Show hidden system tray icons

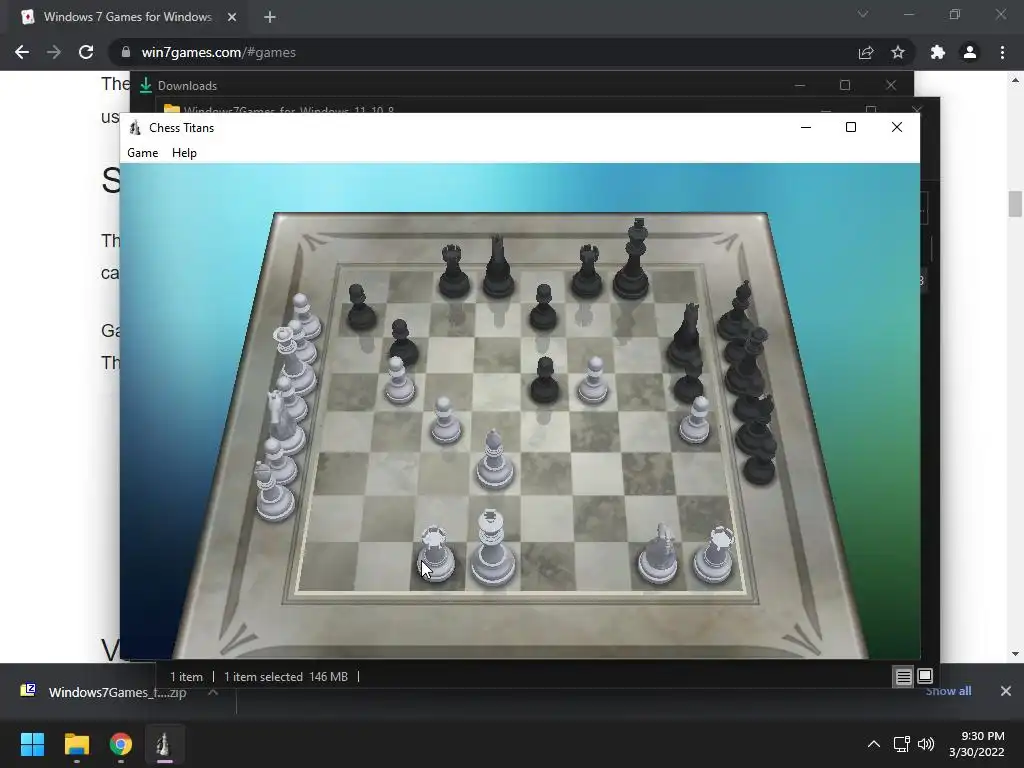pos(874,744)
